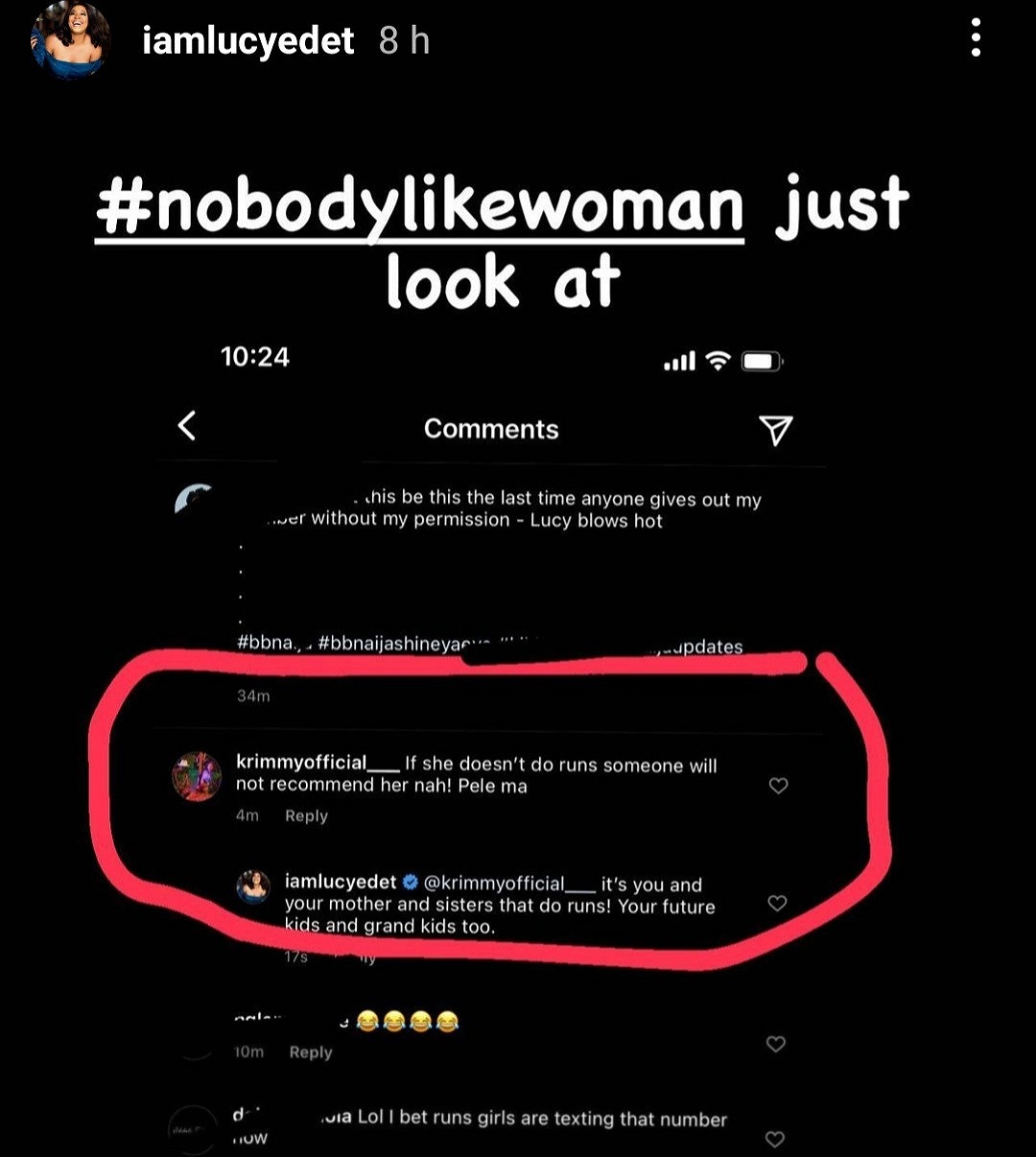Tap the @krimmyofficial___ mention in reply
The image size is (1036, 1157).
click(x=509, y=884)
